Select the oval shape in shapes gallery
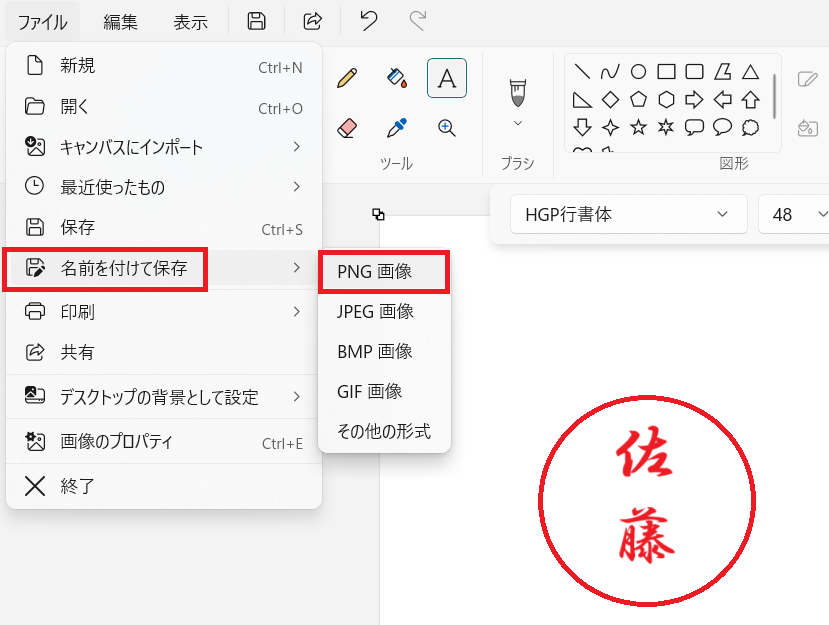The image size is (829, 625). (x=637, y=72)
